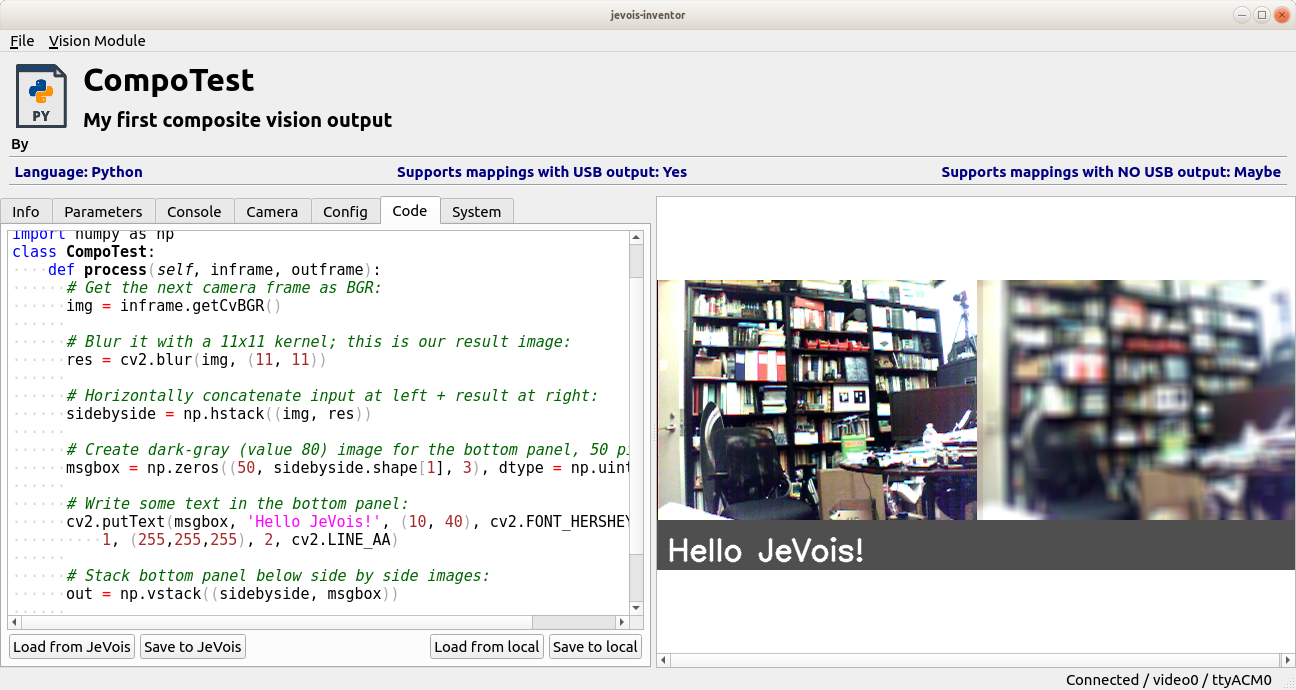Open the File menu

click(x=22, y=41)
